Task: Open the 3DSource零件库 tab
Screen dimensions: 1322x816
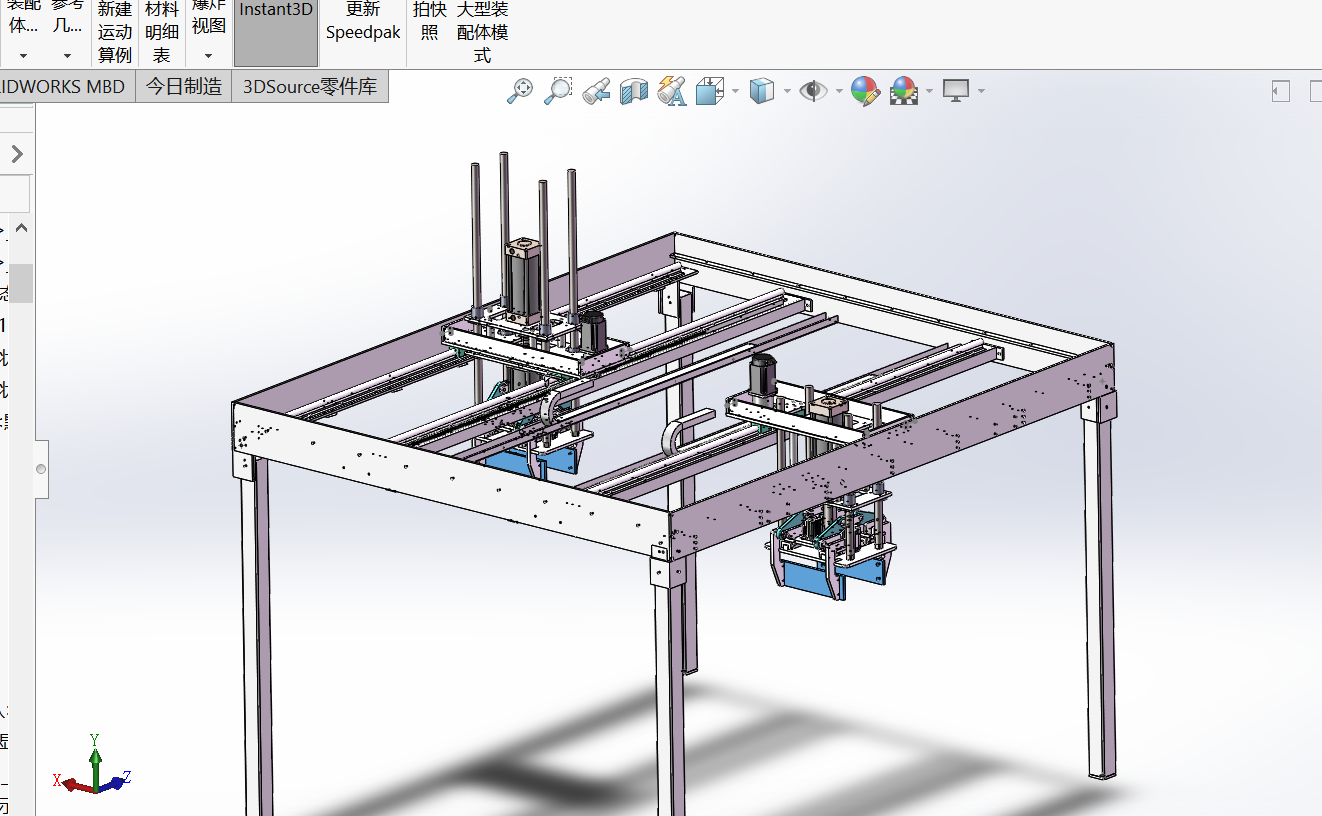Action: 310,87
